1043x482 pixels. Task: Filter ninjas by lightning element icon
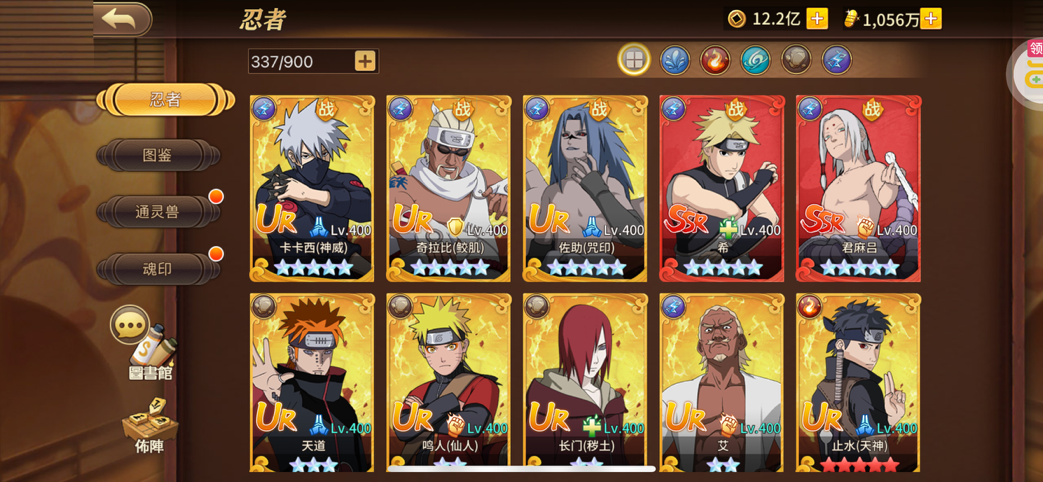click(837, 60)
